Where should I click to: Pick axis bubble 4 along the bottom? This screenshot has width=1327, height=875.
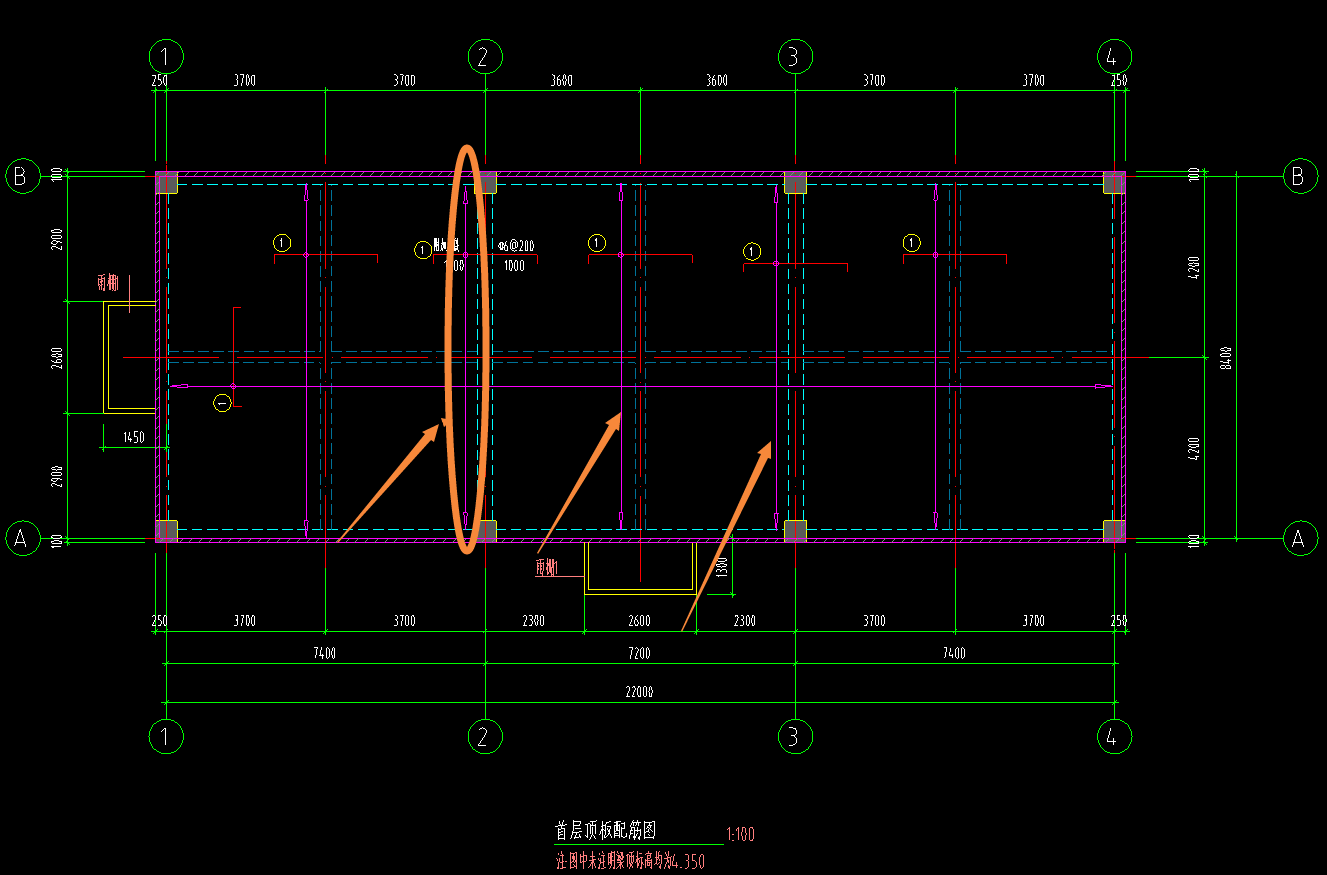[1114, 737]
